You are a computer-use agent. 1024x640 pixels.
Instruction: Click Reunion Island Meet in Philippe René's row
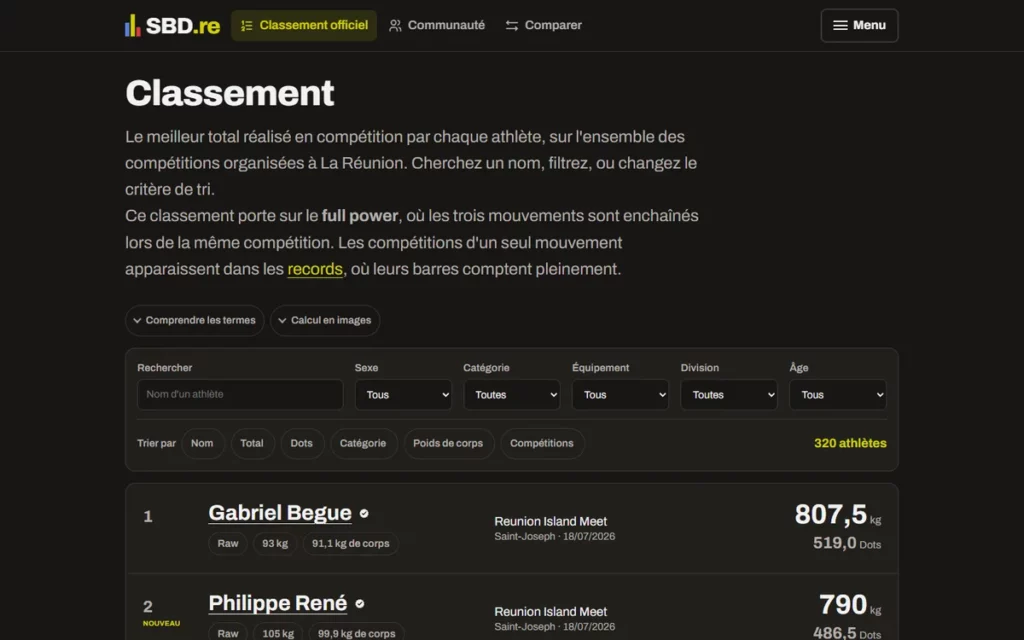(551, 612)
